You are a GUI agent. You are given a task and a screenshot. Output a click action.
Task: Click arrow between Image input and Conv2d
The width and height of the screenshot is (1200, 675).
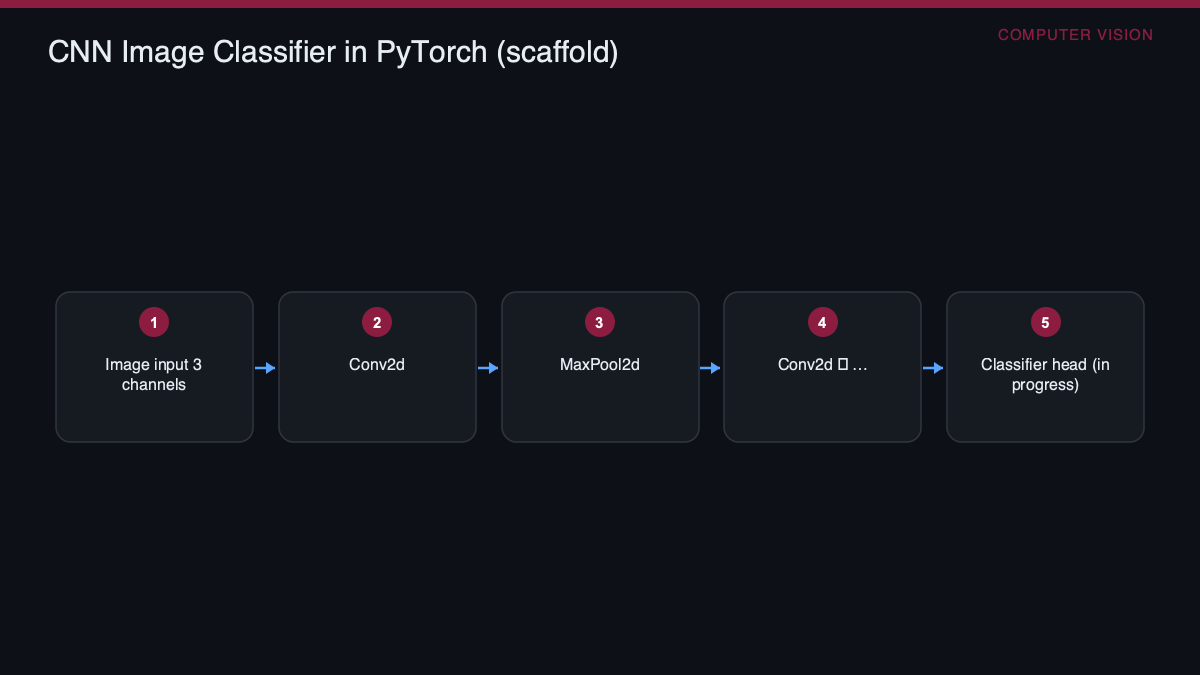265,368
